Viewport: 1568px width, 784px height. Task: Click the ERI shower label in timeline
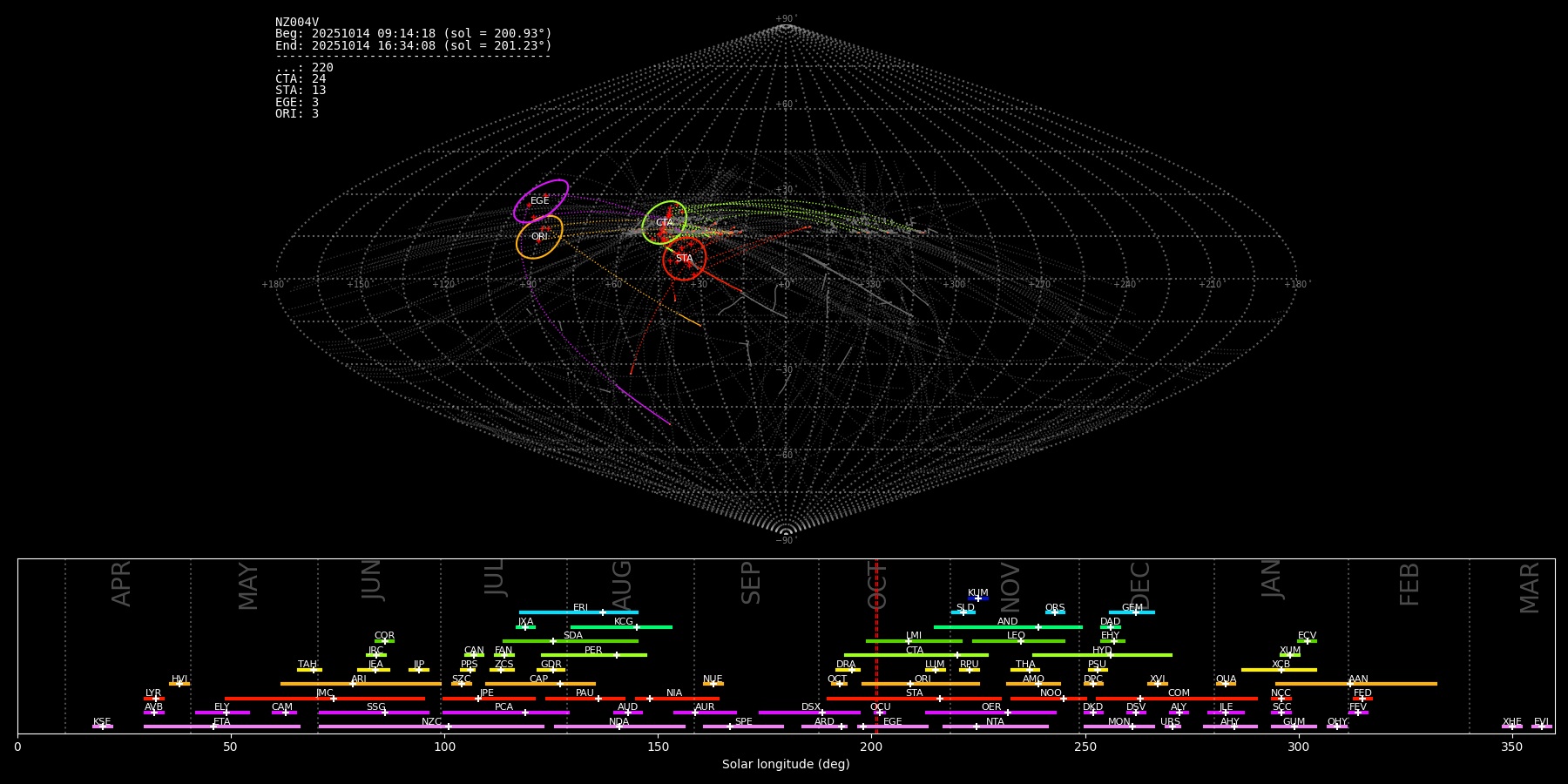(x=580, y=608)
